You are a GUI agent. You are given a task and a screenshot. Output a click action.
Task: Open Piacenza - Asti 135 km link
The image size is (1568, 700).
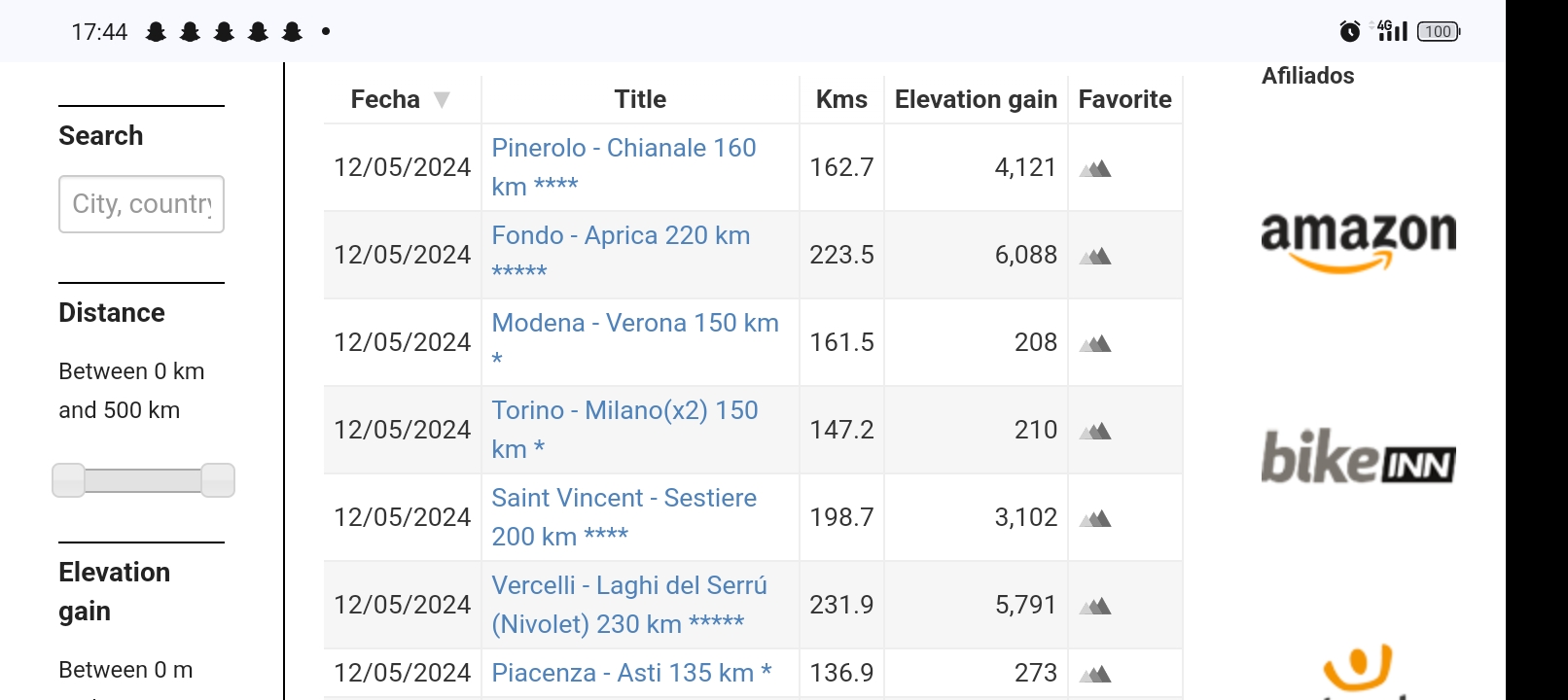(631, 673)
